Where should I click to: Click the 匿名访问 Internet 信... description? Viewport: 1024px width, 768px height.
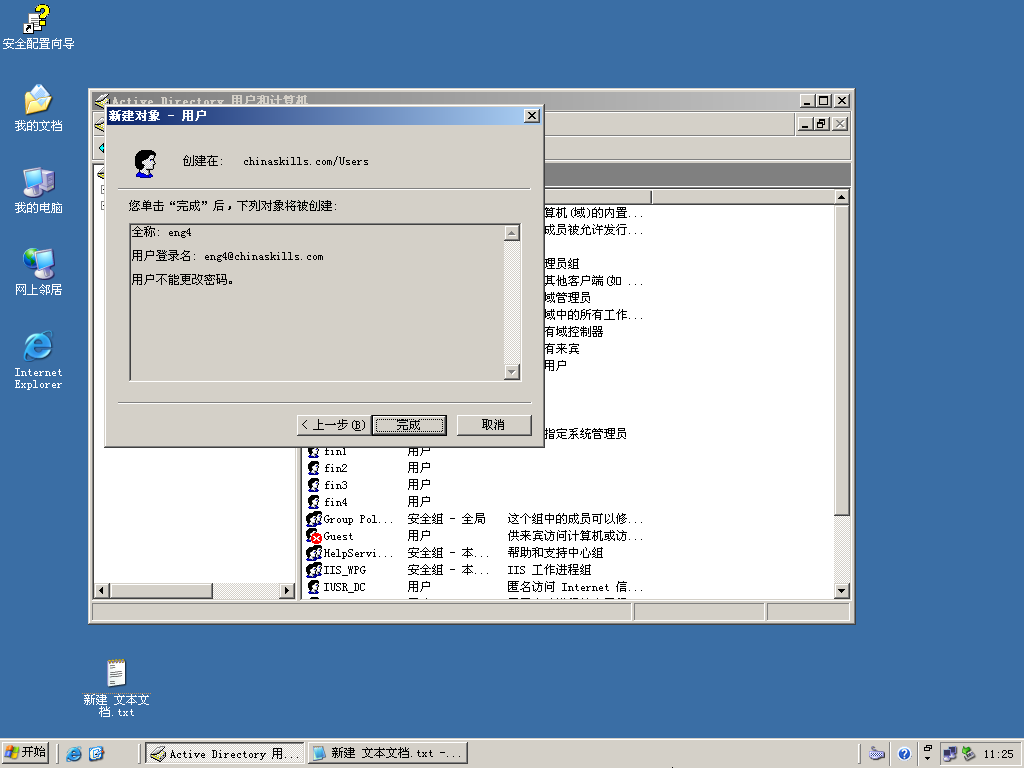click(575, 586)
